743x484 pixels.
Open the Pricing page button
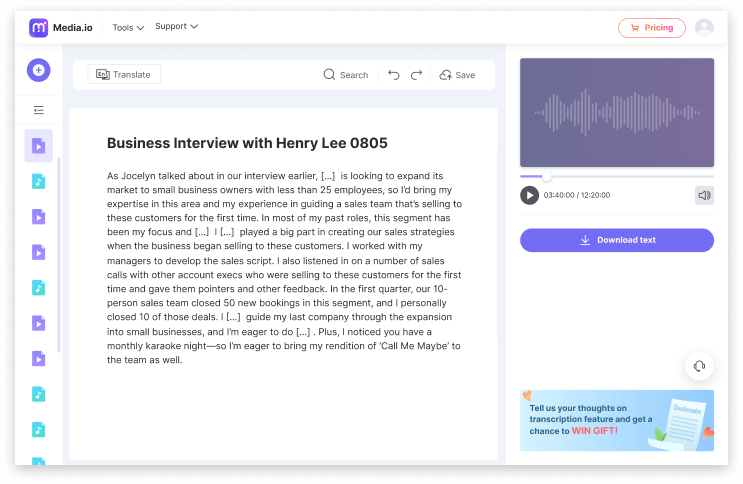pos(652,27)
